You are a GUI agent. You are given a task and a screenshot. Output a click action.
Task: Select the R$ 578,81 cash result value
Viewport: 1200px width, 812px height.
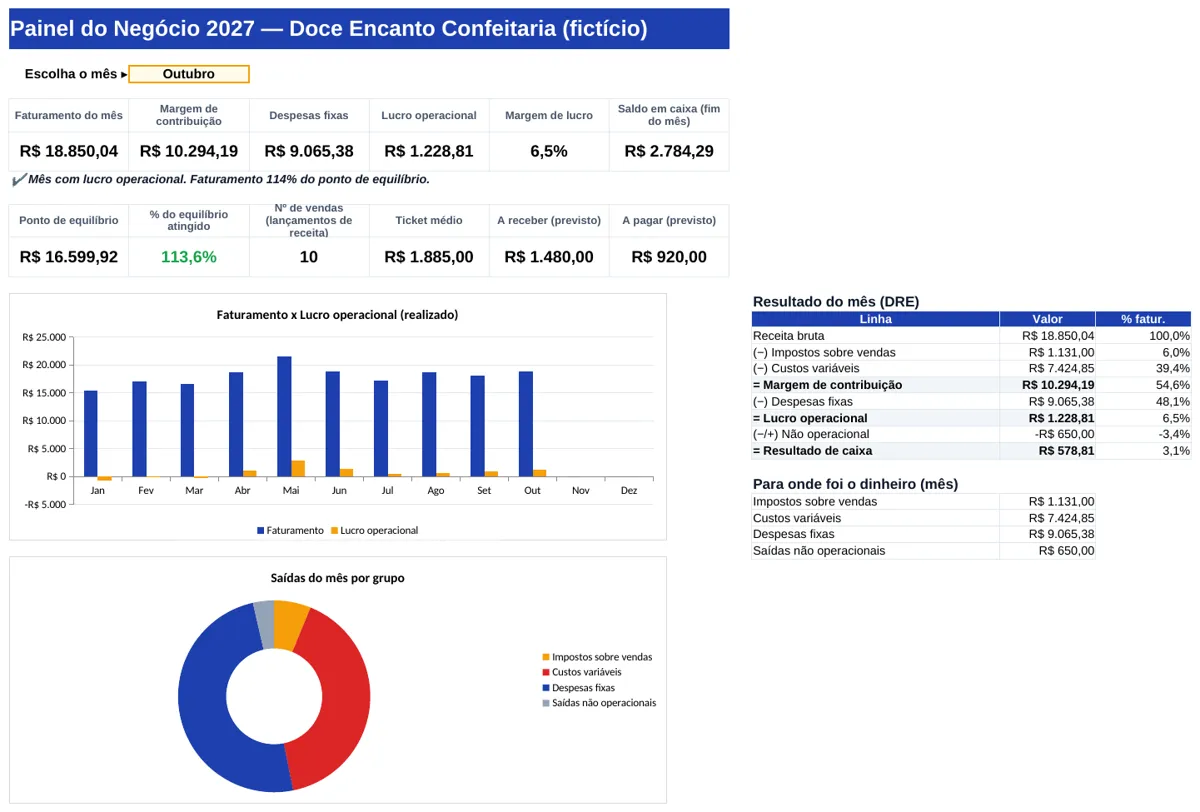tap(1067, 451)
